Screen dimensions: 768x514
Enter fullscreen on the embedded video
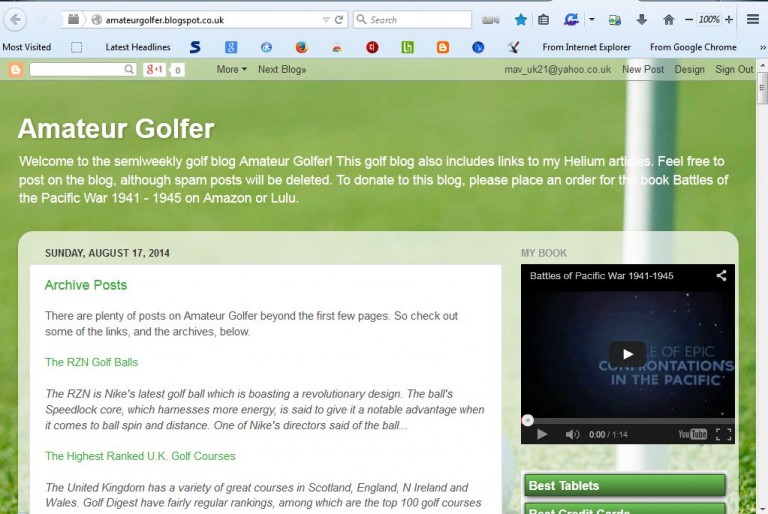point(724,434)
